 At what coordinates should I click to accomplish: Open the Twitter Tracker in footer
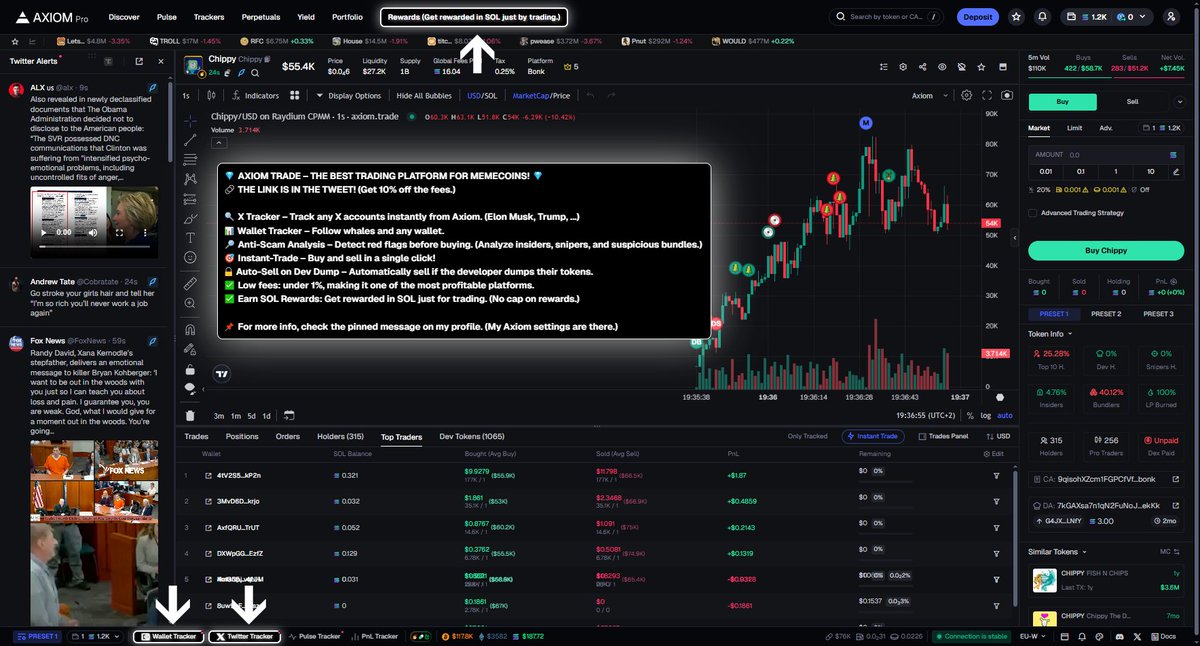245,636
